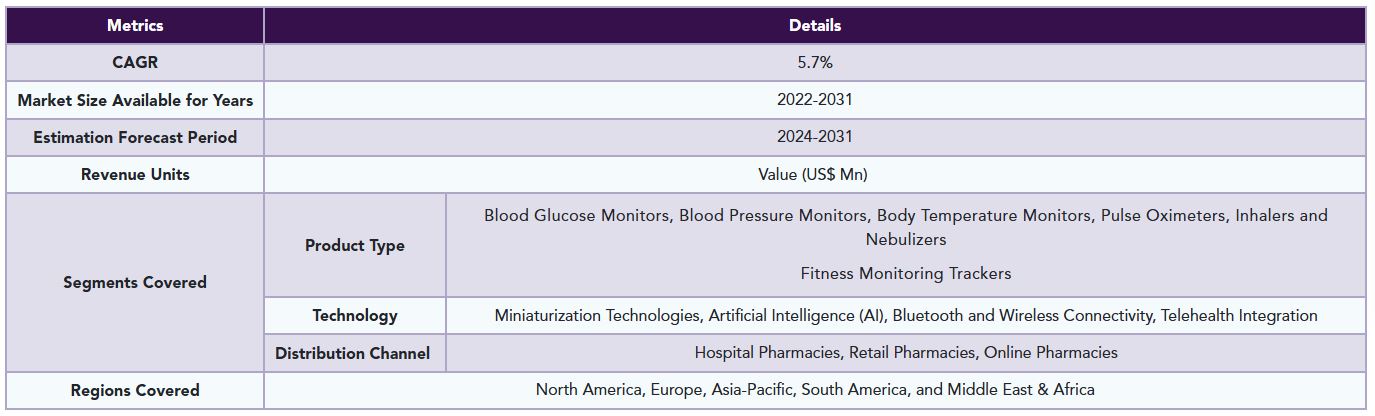Click the Details column header

815,25
